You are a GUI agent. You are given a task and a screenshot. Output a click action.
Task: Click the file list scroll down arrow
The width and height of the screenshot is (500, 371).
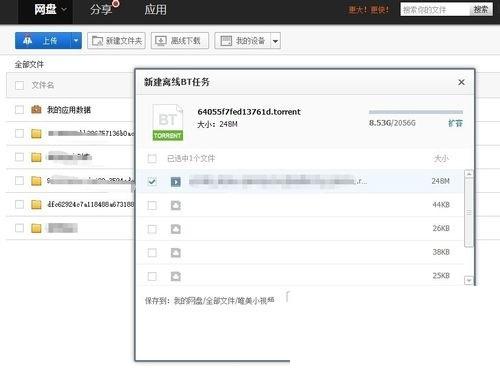click(x=469, y=280)
